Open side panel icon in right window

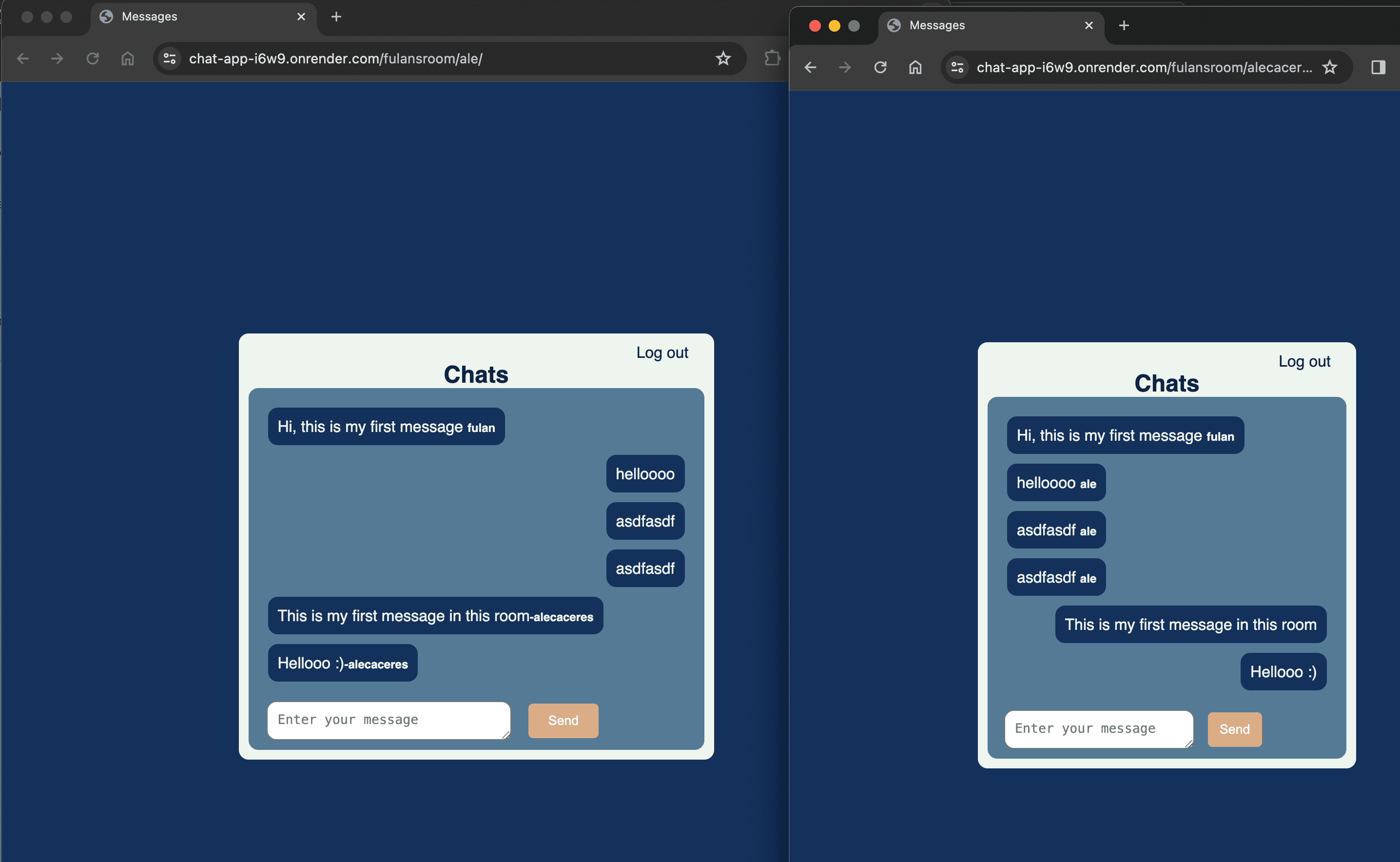pyautogui.click(x=1378, y=67)
